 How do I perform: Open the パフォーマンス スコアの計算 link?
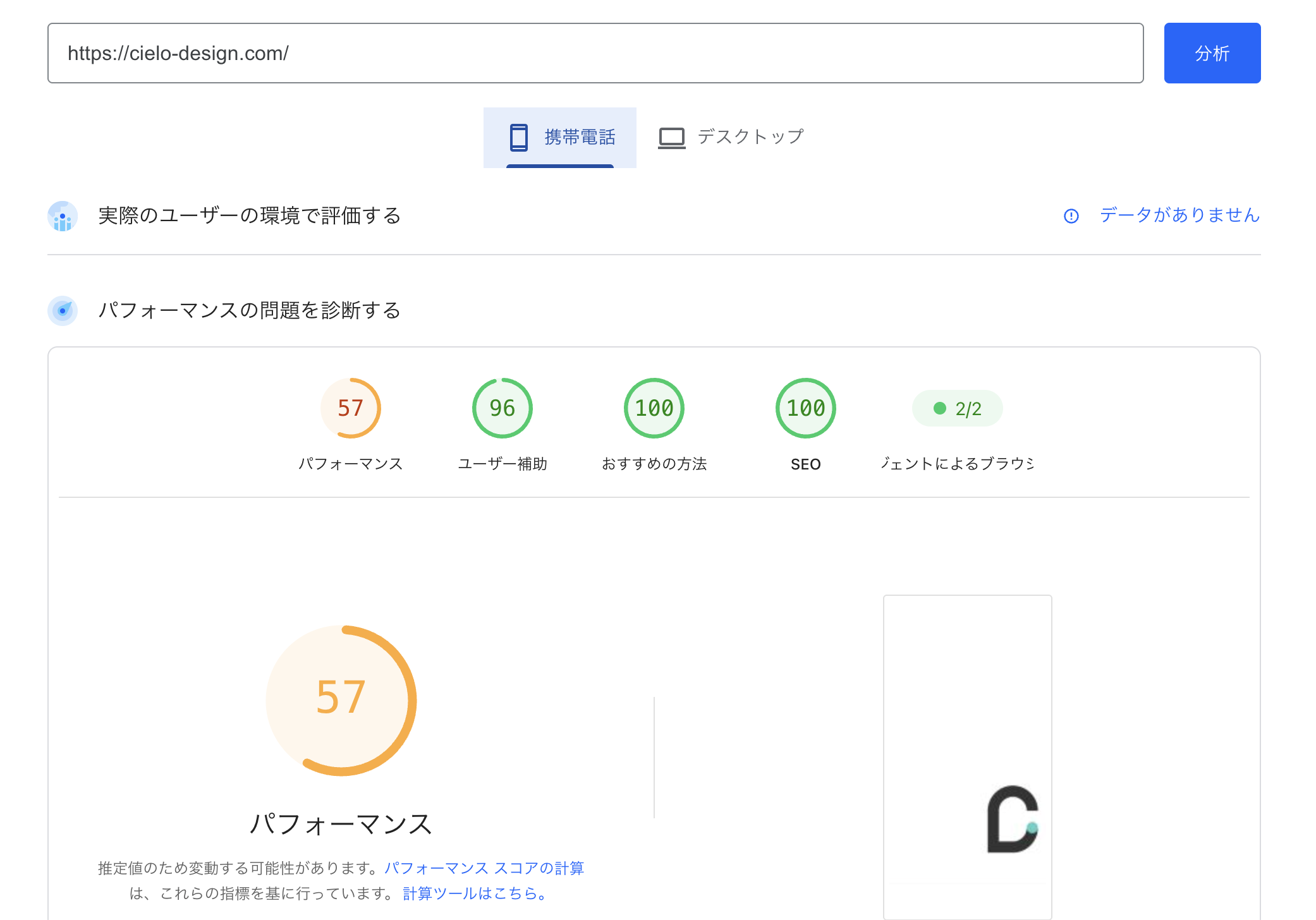pyautogui.click(x=484, y=868)
